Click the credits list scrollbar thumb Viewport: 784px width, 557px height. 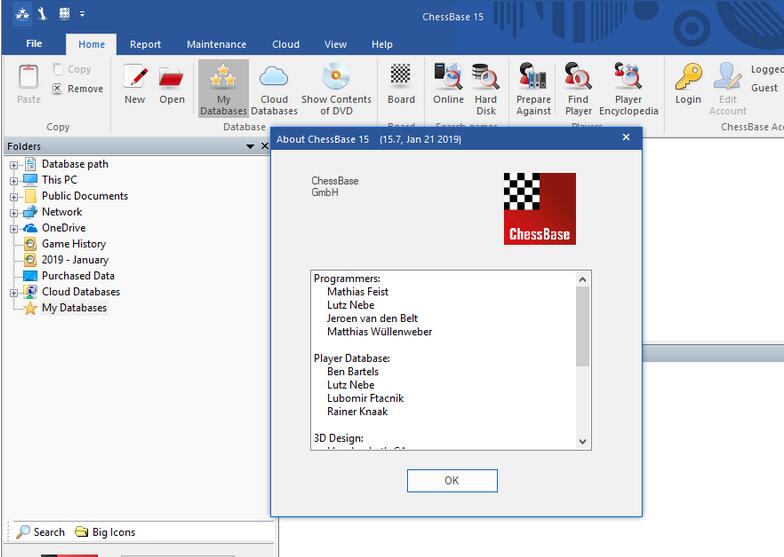tap(582, 326)
